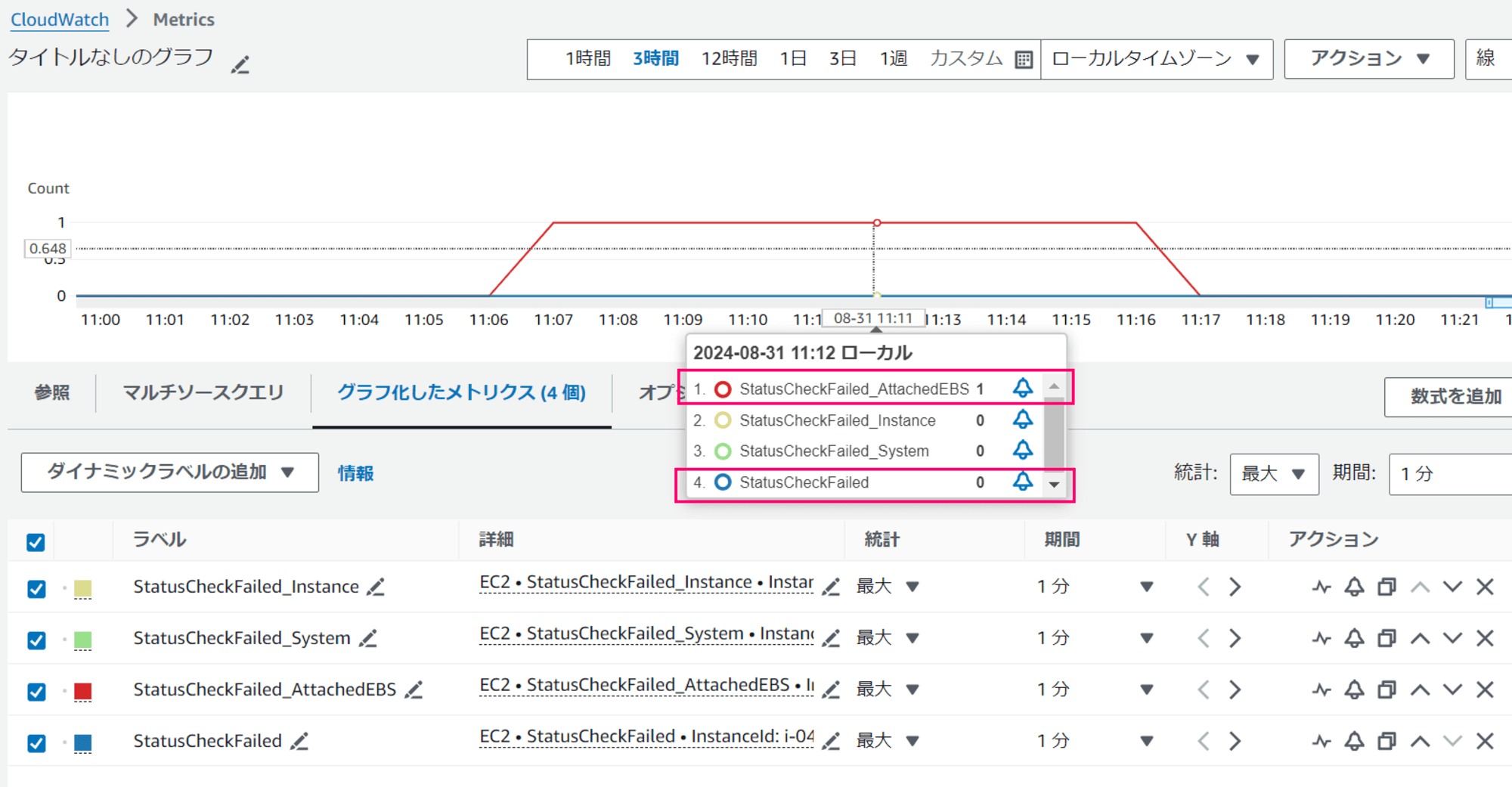Open the custom time range calendar icon
This screenshot has width=1512, height=787.
click(x=1024, y=59)
